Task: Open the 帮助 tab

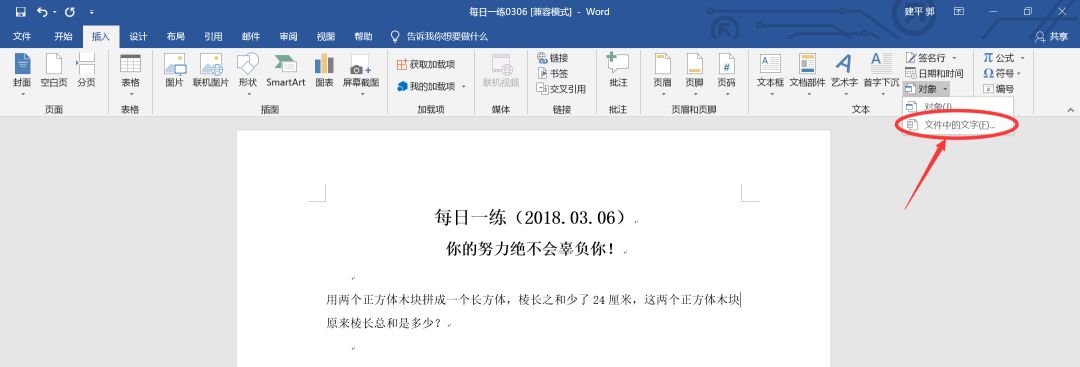Action: pyautogui.click(x=363, y=36)
